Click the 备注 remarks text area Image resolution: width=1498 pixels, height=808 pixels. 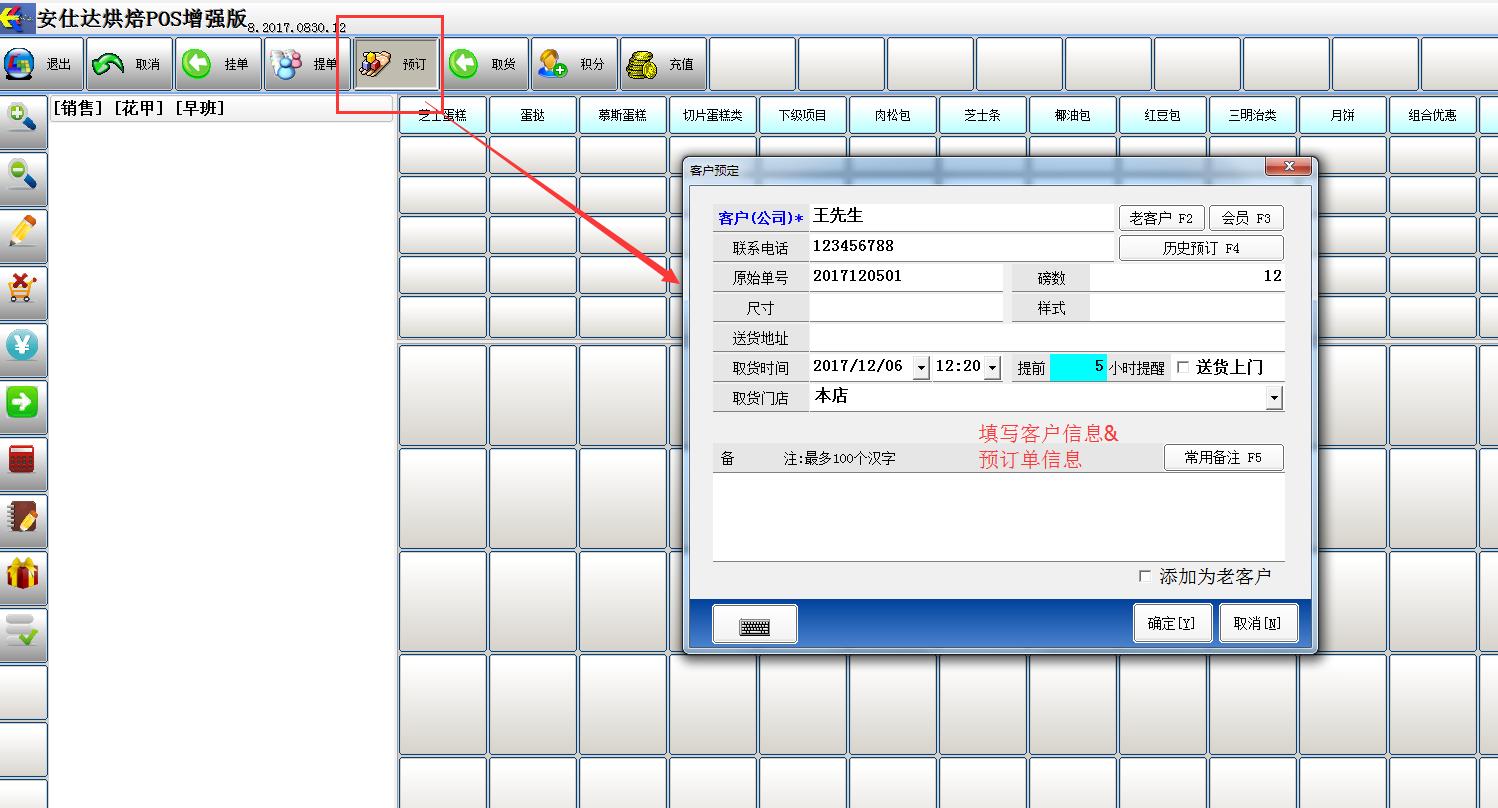pyautogui.click(x=998, y=516)
